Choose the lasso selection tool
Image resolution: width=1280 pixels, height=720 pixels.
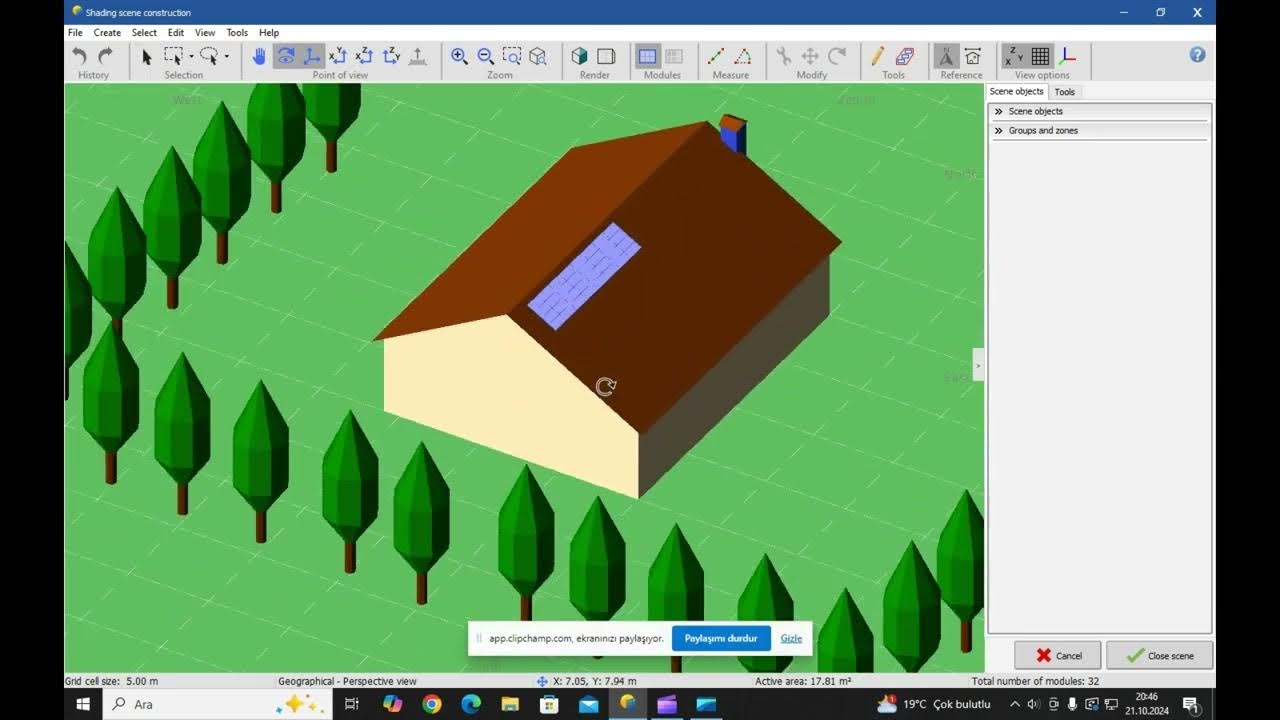point(208,57)
